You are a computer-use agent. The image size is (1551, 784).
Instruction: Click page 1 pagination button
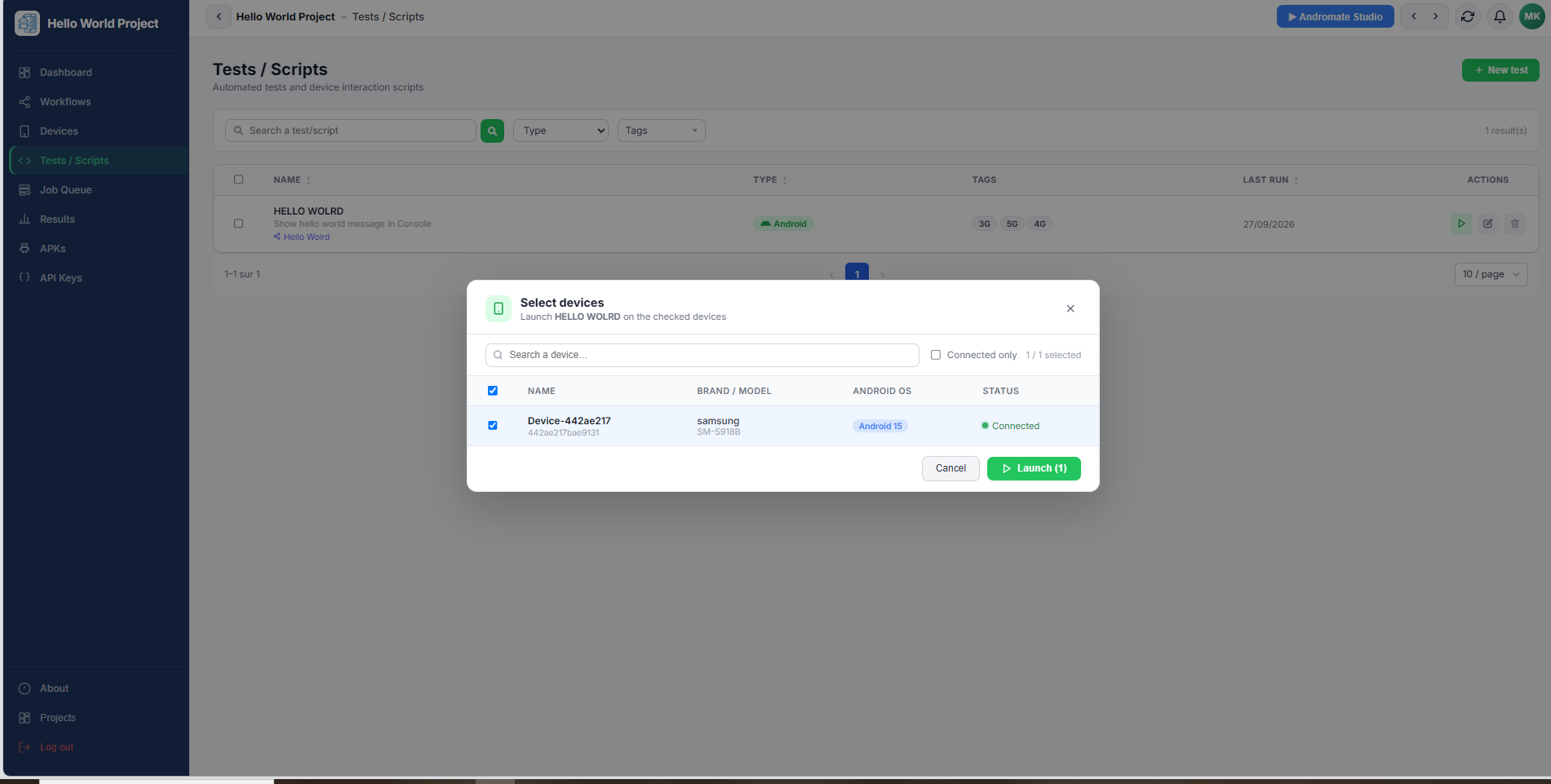coord(857,273)
